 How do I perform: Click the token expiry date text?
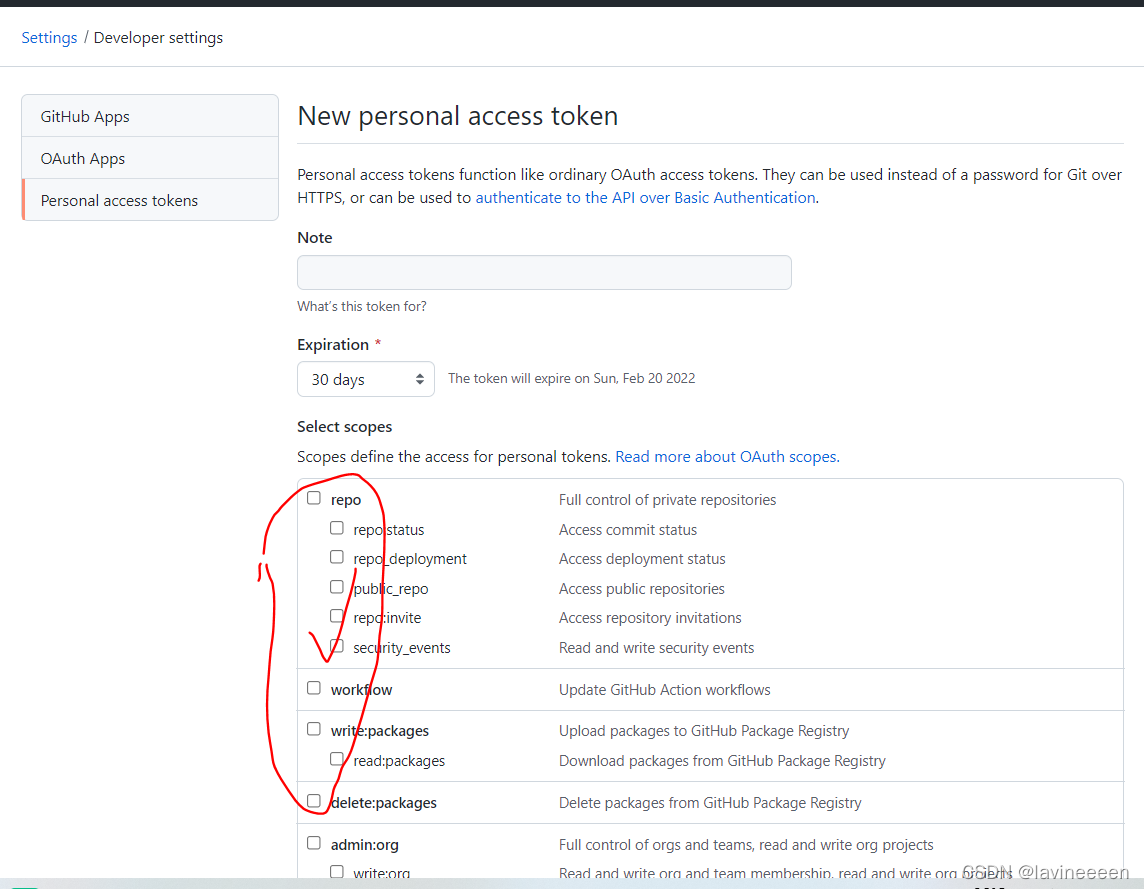(571, 378)
